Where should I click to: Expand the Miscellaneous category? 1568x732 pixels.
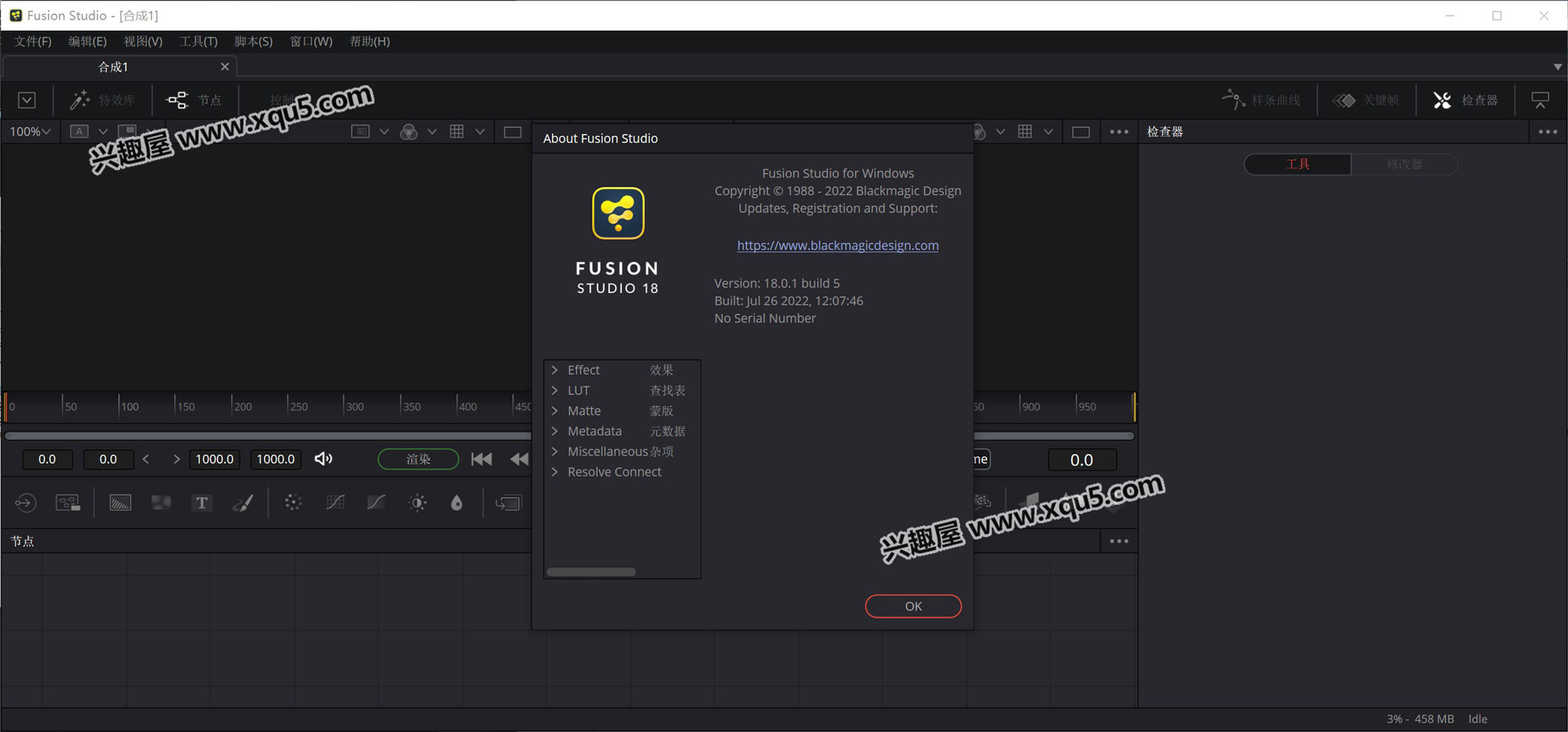pyautogui.click(x=554, y=451)
